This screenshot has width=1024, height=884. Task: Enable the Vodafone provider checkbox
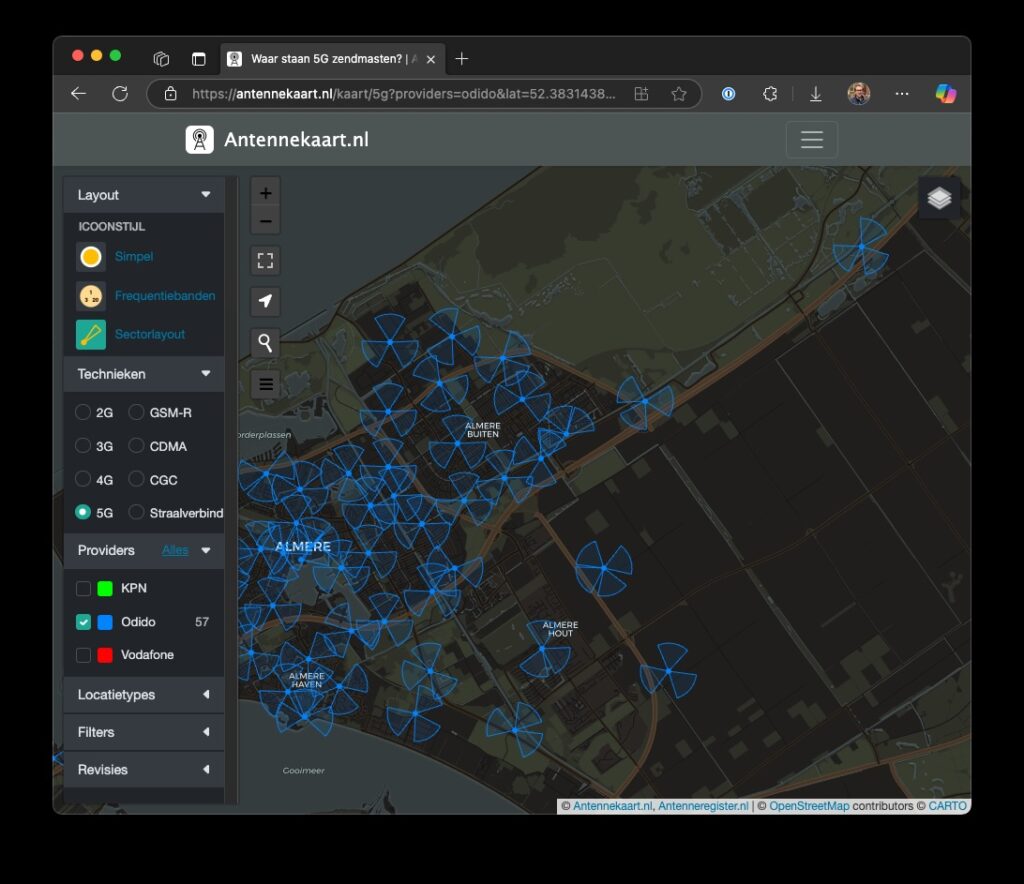[83, 655]
